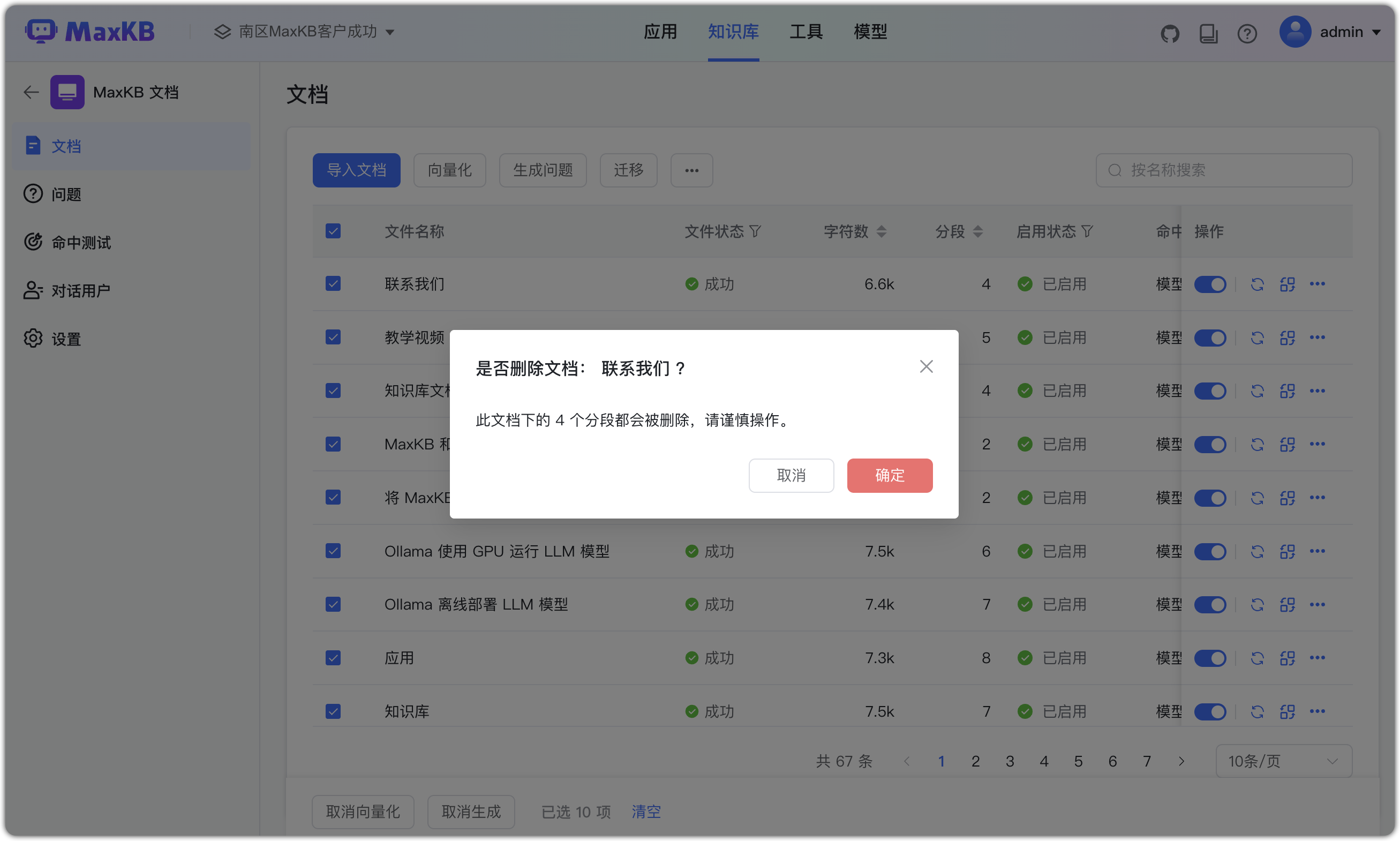Generate questions icon for 应用 row

coord(1286,658)
